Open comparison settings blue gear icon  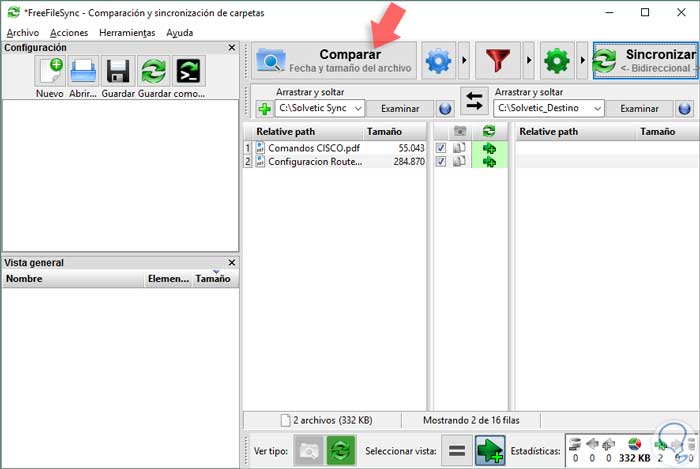(438, 61)
